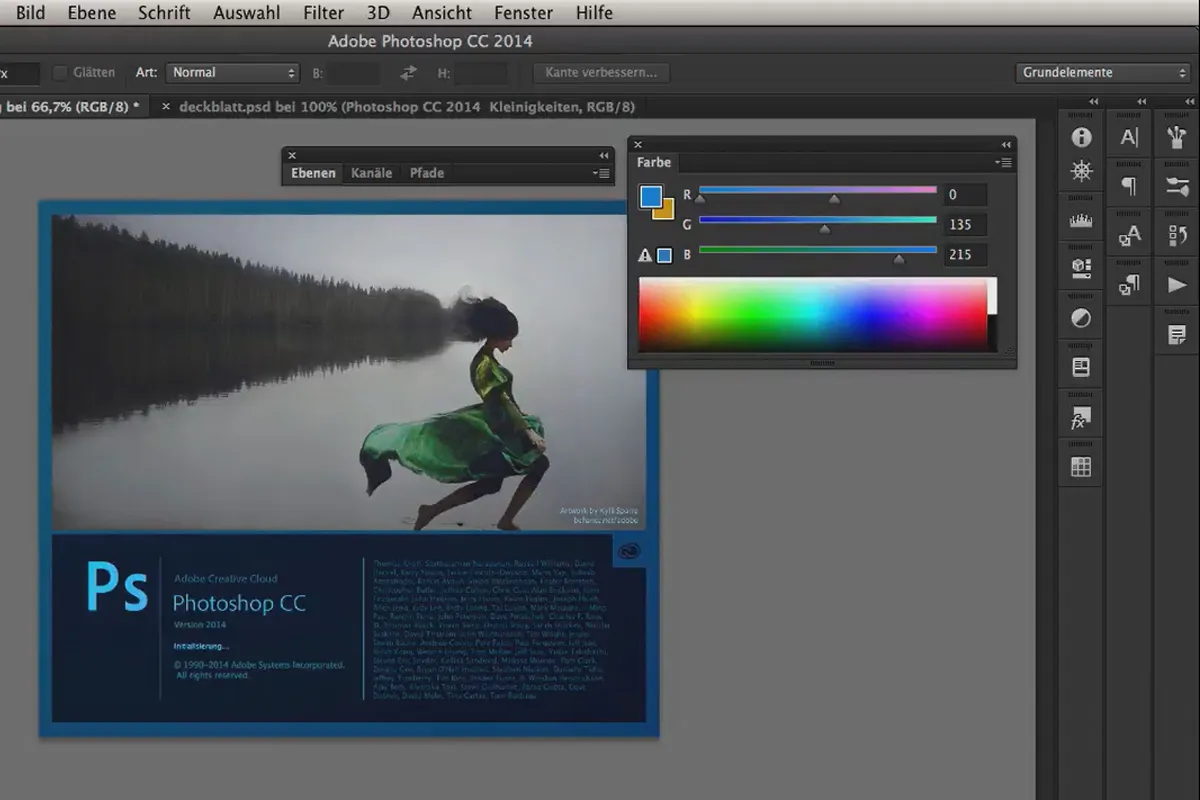Click the small blue gamut-safe color swatch
Image resolution: width=1200 pixels, height=800 pixels.
(x=664, y=256)
